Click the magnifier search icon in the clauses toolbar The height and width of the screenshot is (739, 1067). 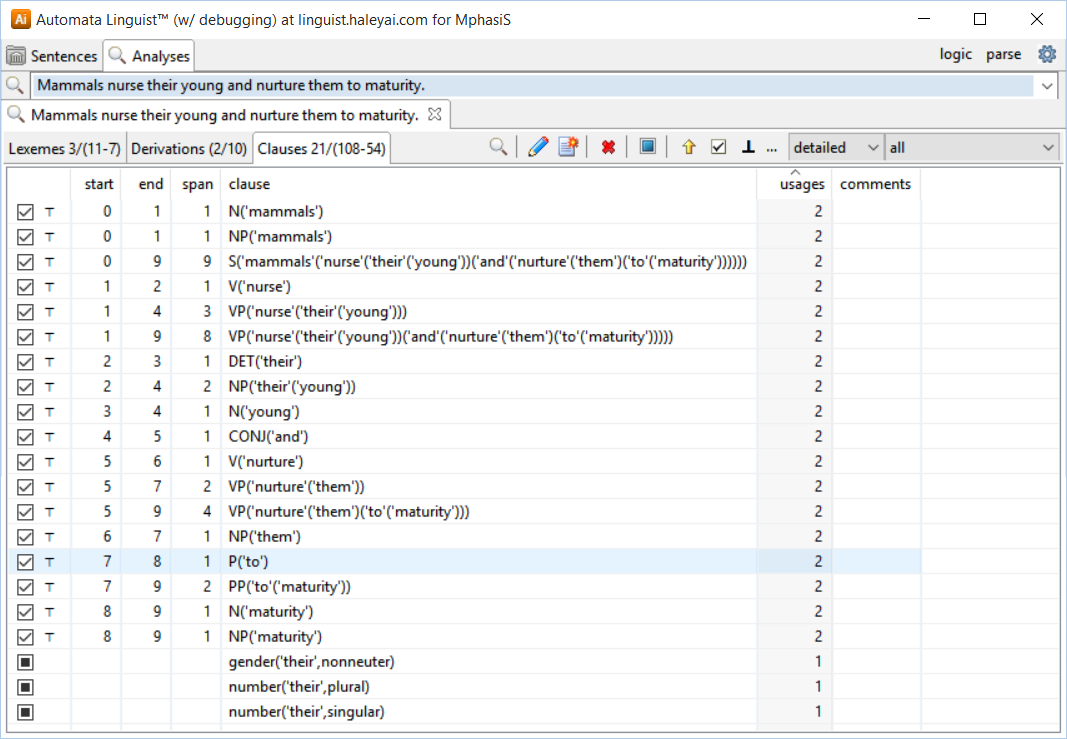click(498, 147)
